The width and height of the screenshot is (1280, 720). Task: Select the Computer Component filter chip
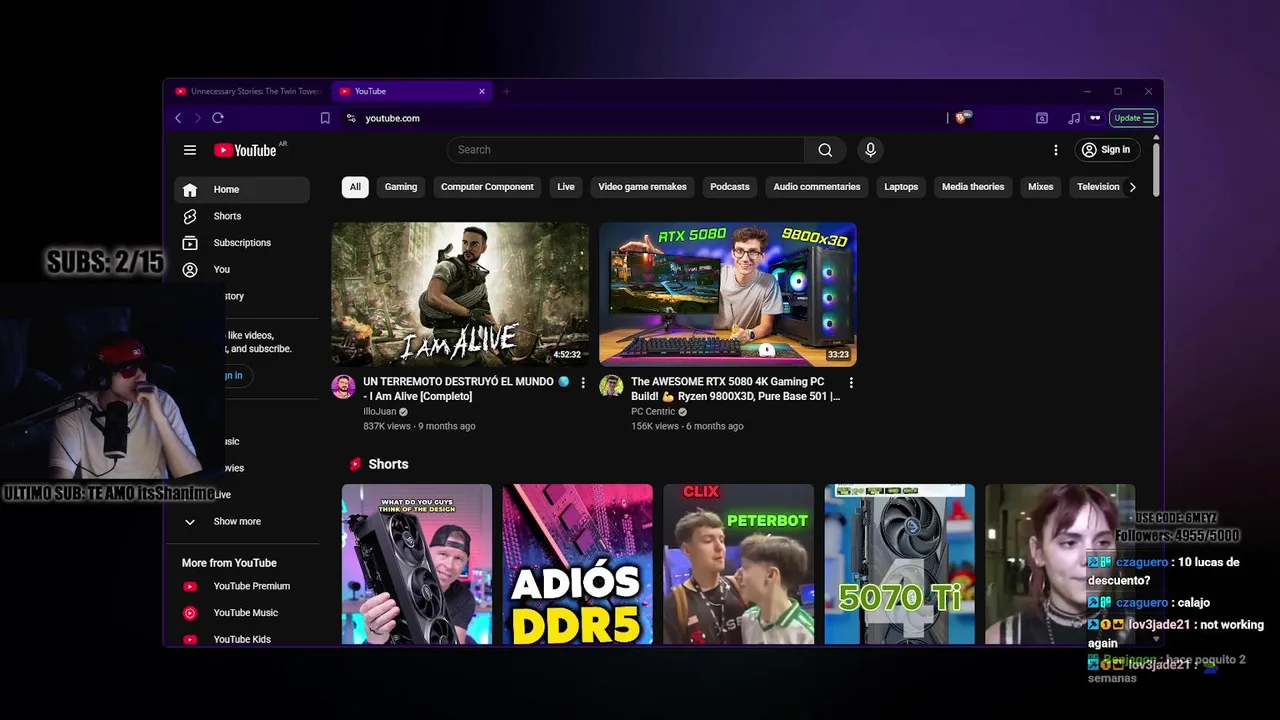(x=487, y=187)
